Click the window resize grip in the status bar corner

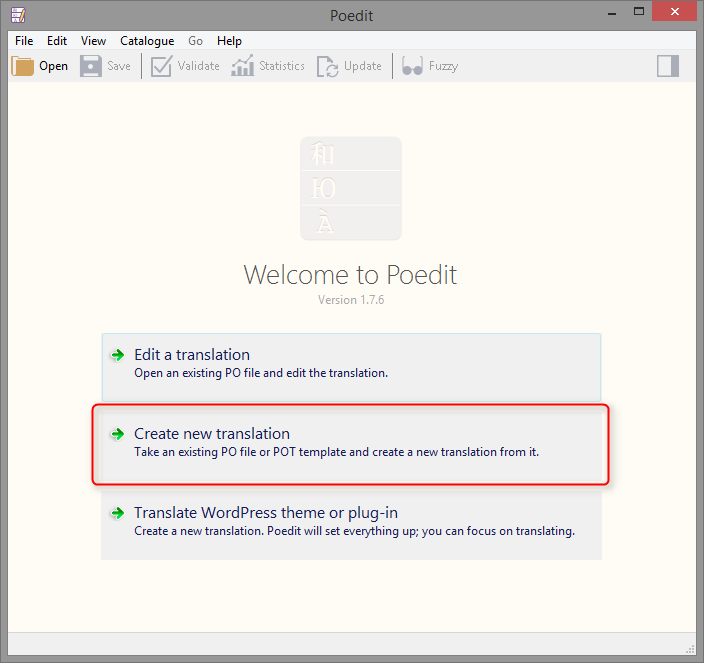(x=690, y=649)
